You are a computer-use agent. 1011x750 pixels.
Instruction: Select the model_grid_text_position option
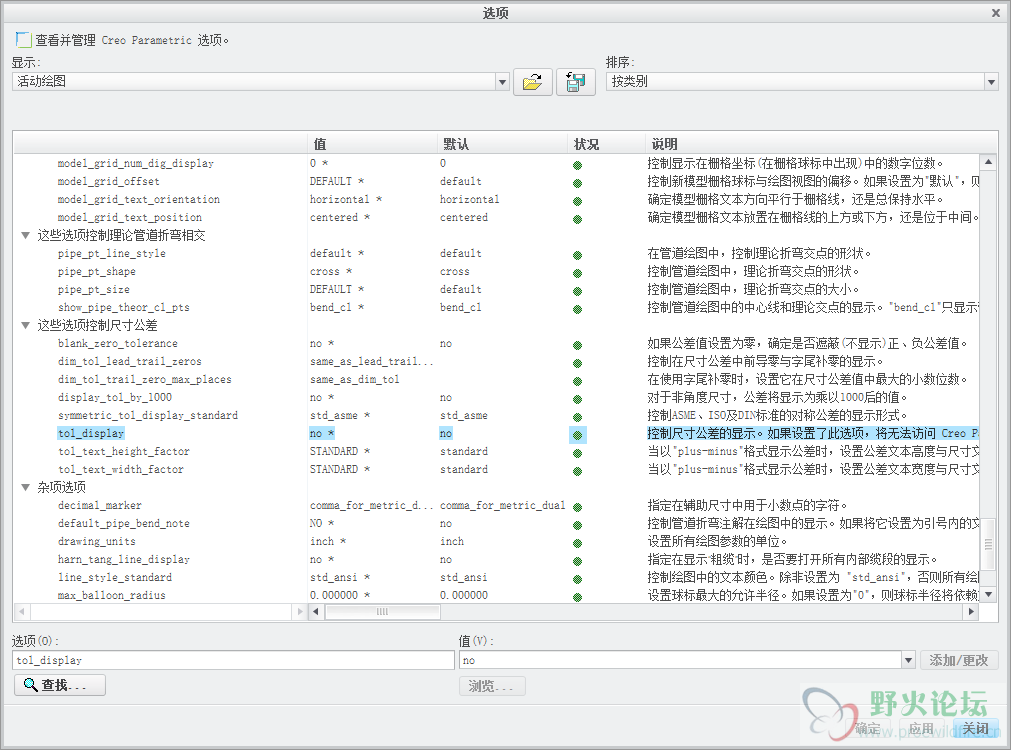tap(130, 217)
